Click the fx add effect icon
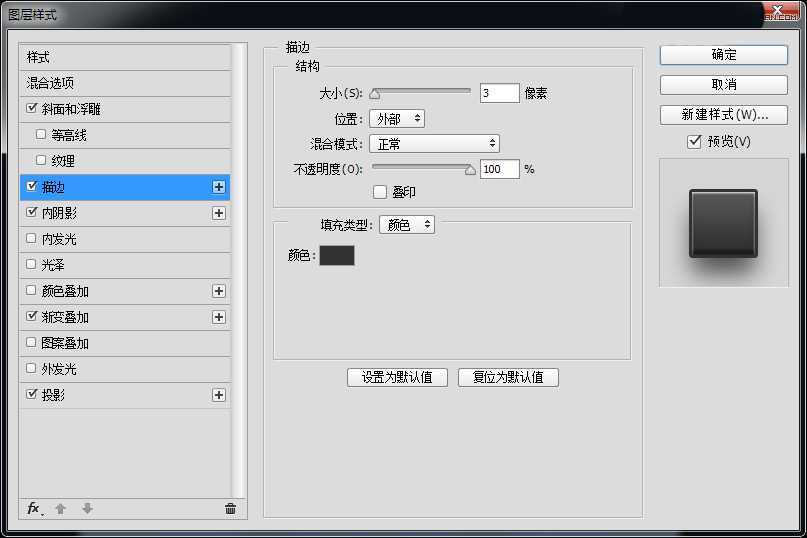The image size is (807, 538). pyautogui.click(x=33, y=509)
